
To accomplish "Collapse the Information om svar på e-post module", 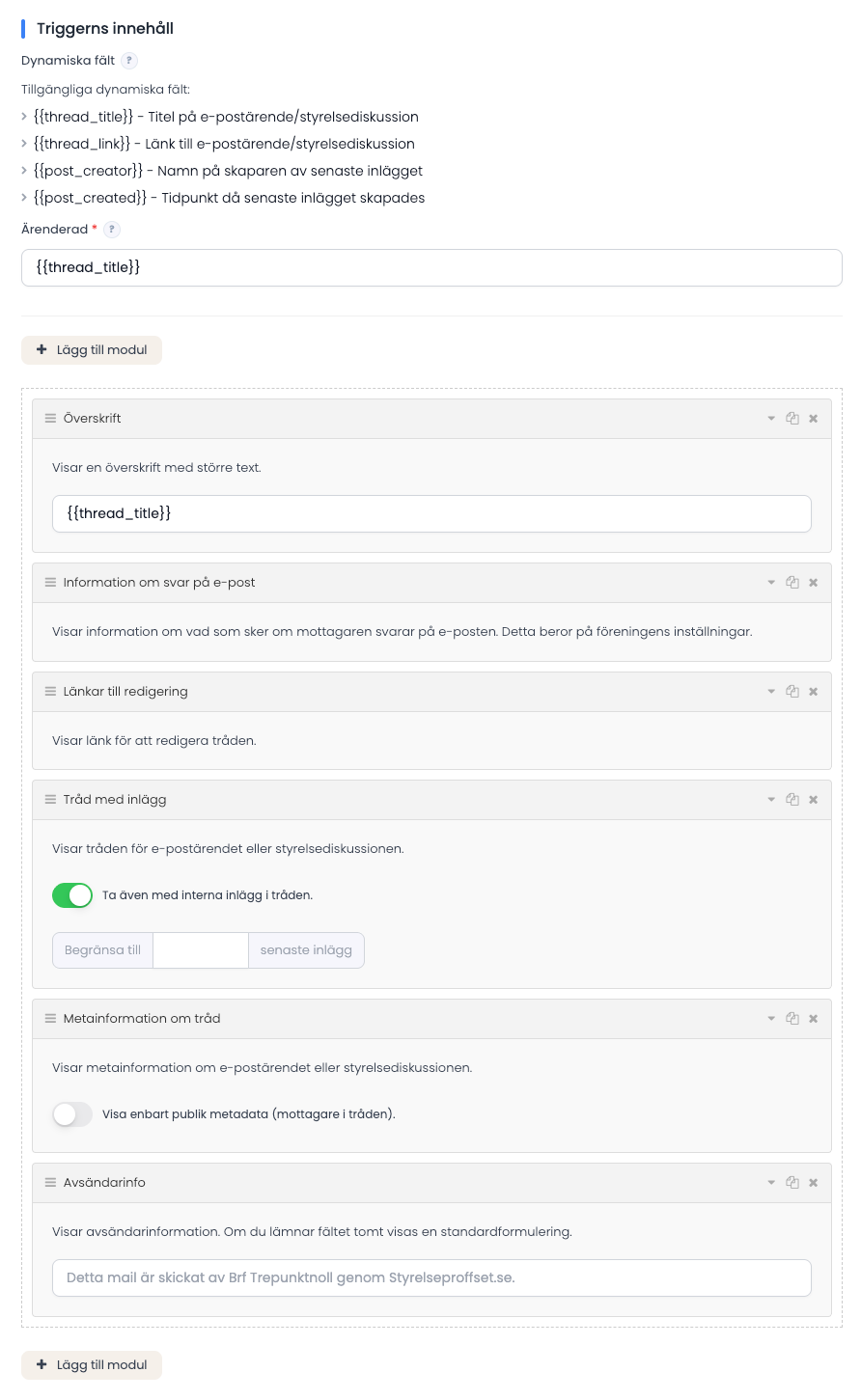I will click(771, 583).
